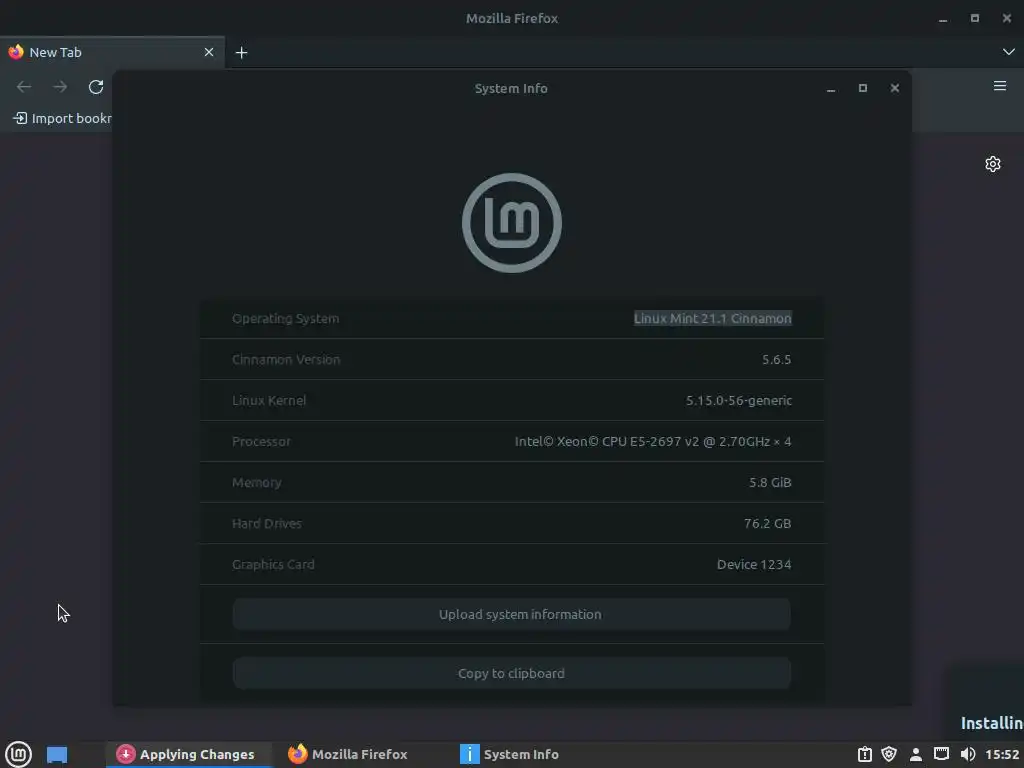Maximize the System Info window

coord(863,88)
